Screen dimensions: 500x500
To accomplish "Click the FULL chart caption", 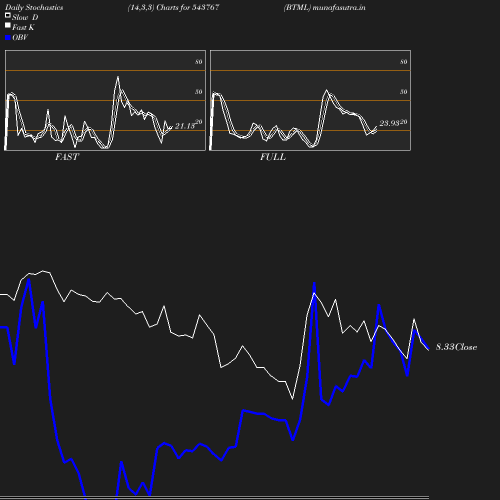I will point(273,157).
